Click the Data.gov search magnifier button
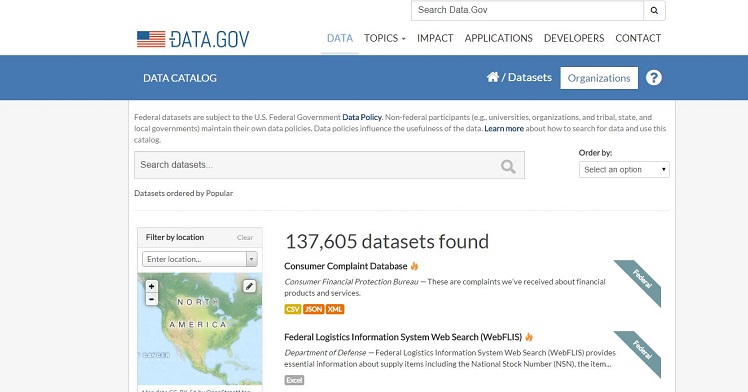 [x=654, y=10]
